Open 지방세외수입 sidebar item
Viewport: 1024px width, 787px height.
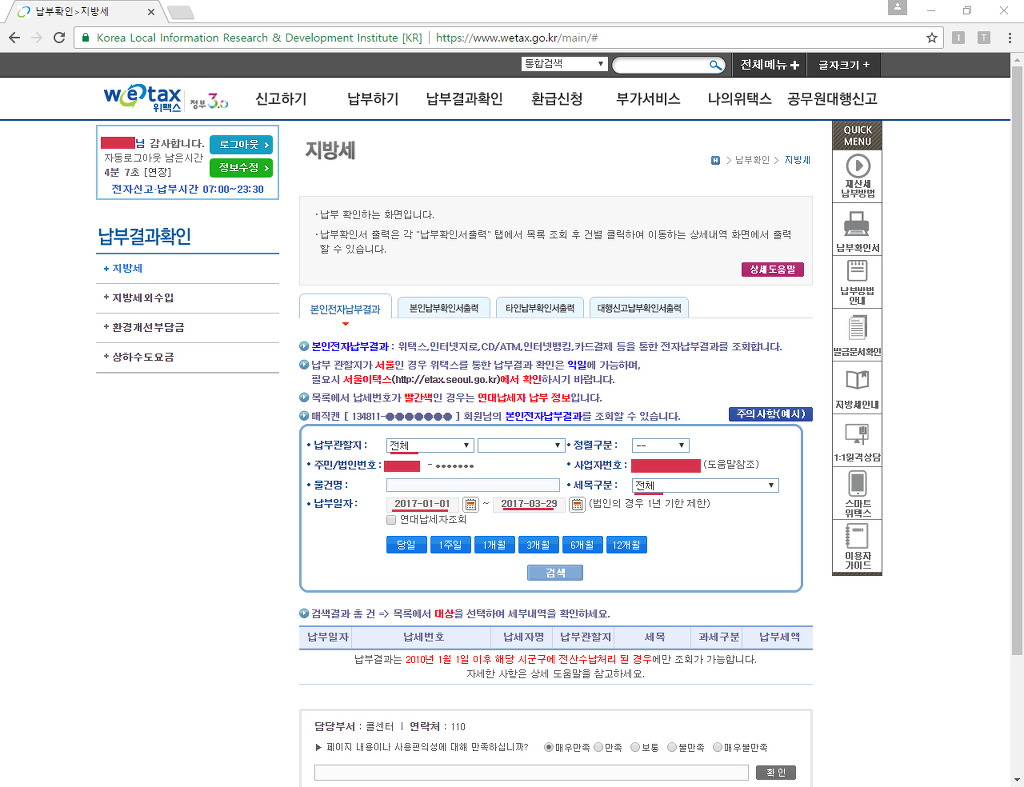(143, 298)
